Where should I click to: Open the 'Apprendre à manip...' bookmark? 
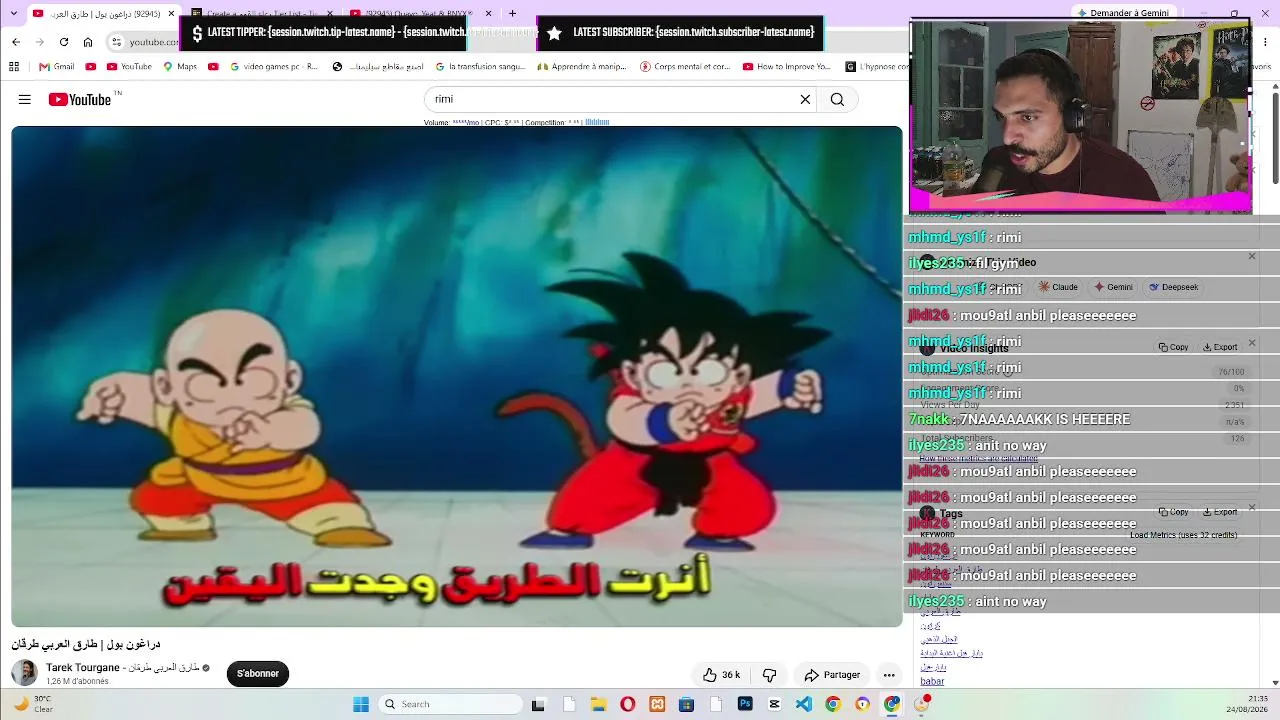click(582, 67)
